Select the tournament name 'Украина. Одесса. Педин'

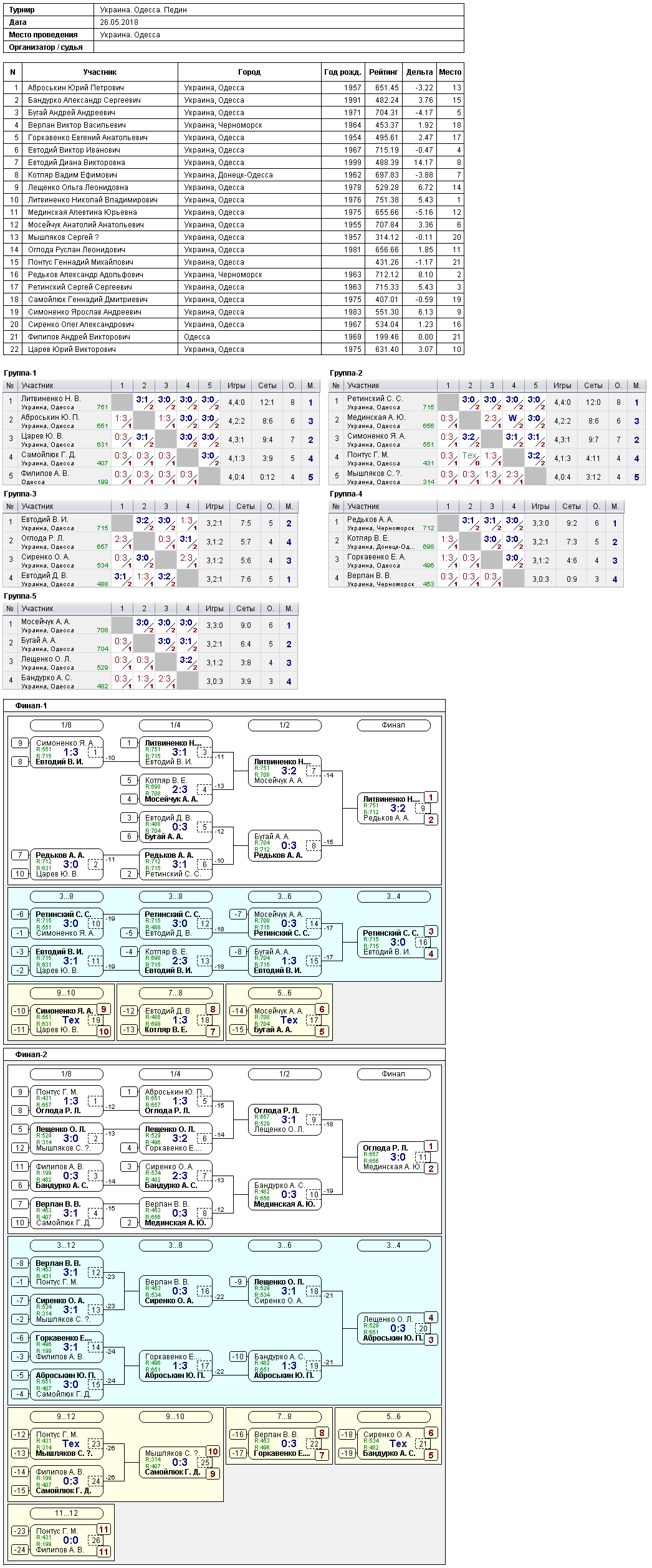pyautogui.click(x=143, y=10)
